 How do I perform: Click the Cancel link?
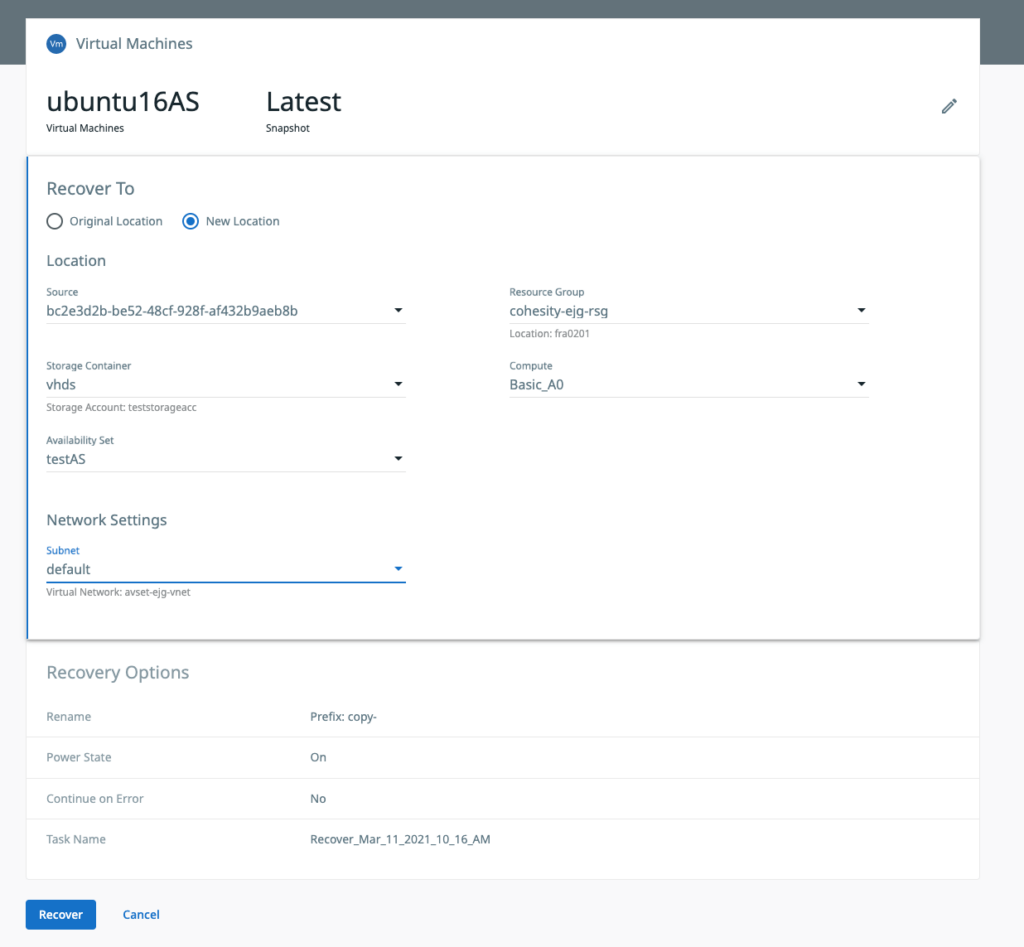pyautogui.click(x=141, y=914)
